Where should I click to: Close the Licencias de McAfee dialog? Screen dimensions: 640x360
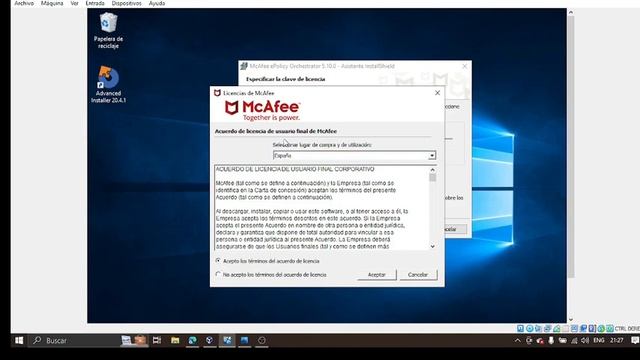(x=437, y=93)
